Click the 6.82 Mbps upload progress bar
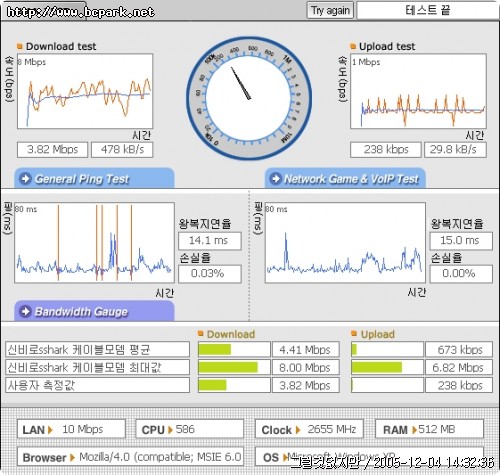The width and height of the screenshot is (500, 475). click(x=387, y=367)
